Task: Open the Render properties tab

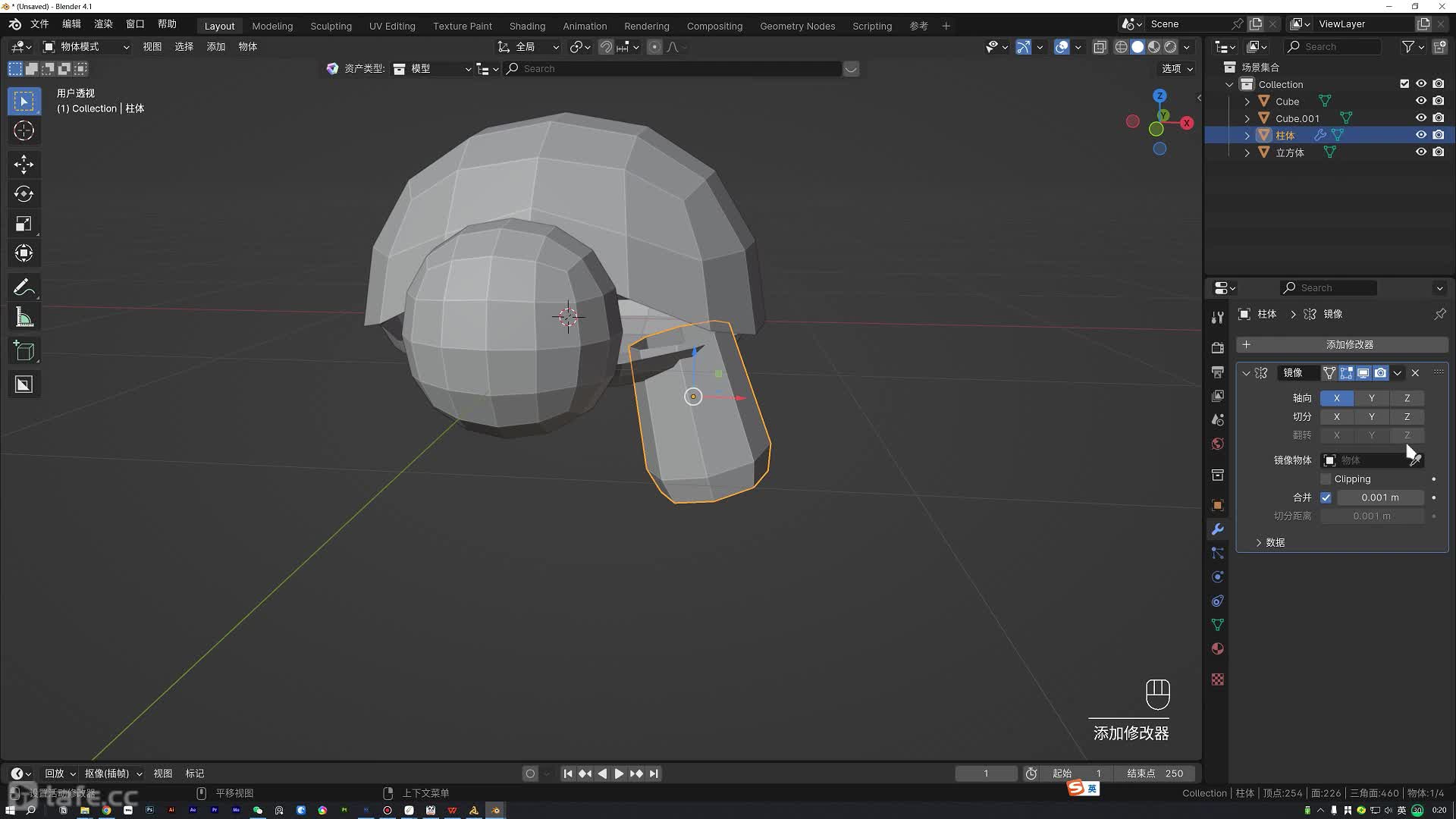Action: (x=1217, y=347)
